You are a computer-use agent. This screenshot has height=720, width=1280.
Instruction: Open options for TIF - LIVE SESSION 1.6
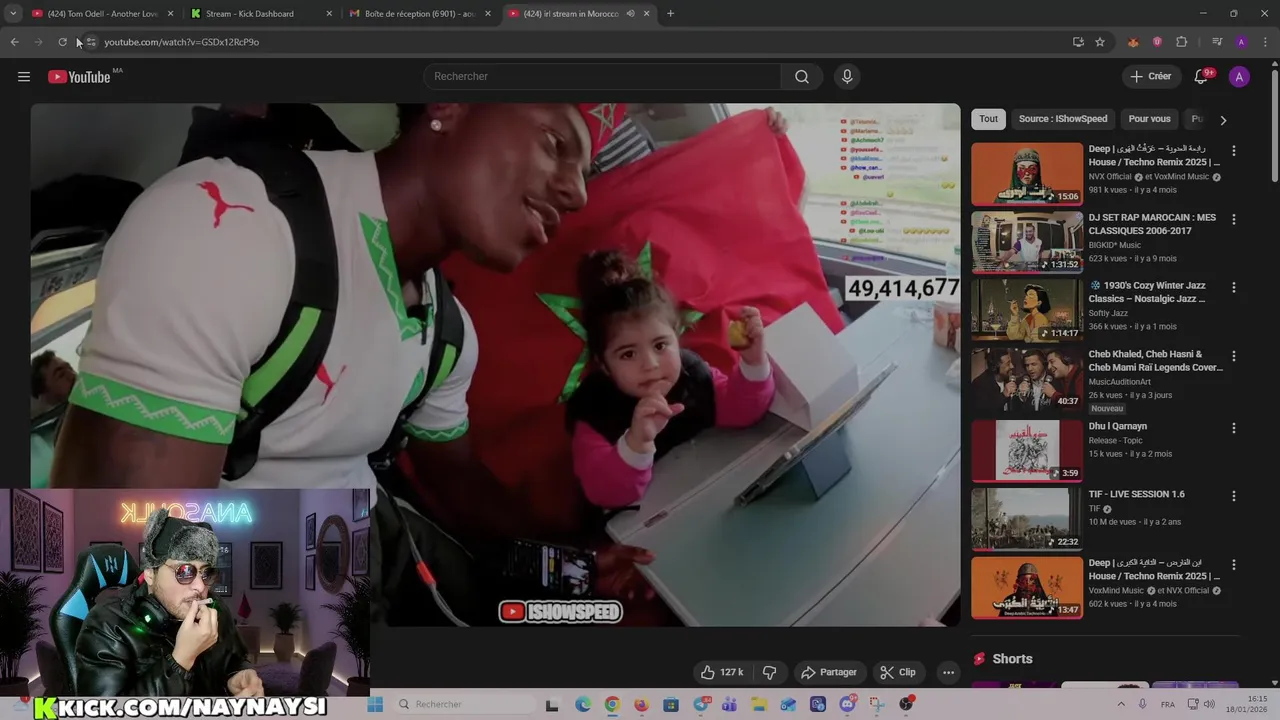point(1233,496)
